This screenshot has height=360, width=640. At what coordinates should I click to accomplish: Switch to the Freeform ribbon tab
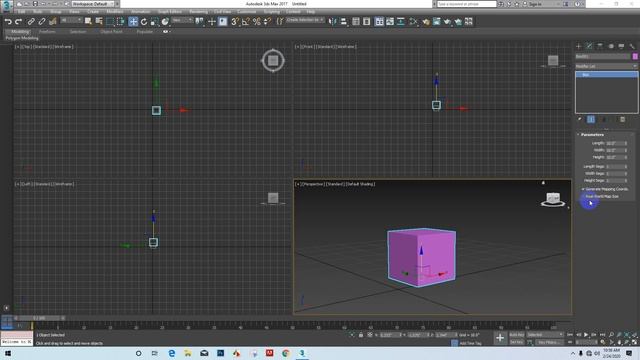point(47,31)
